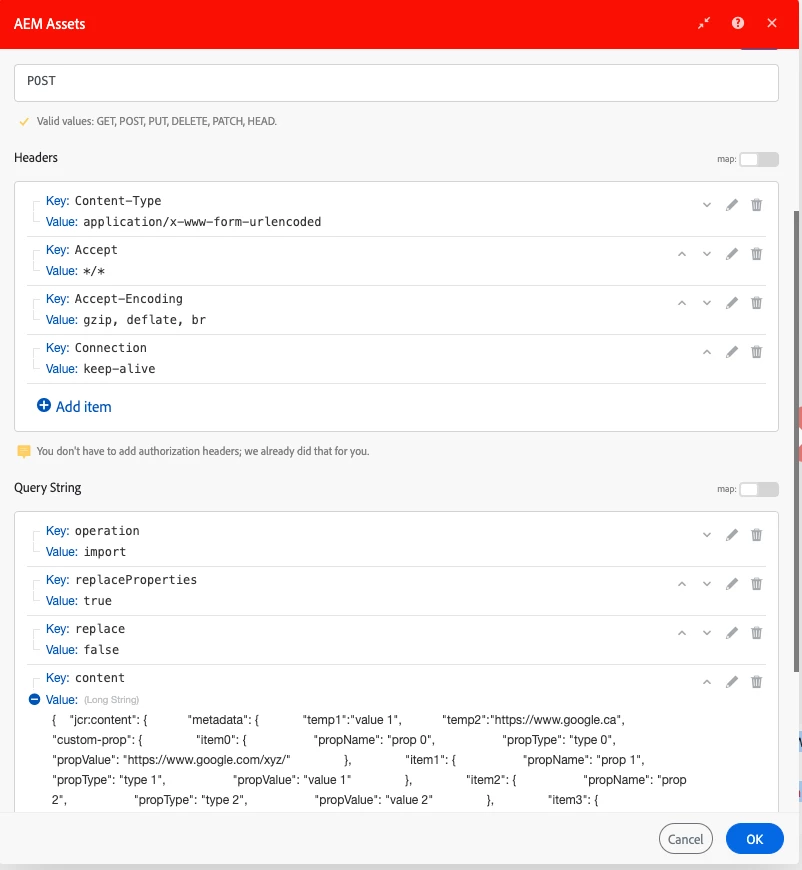
Task: Move replaceProperties item down
Action: pyautogui.click(x=707, y=584)
